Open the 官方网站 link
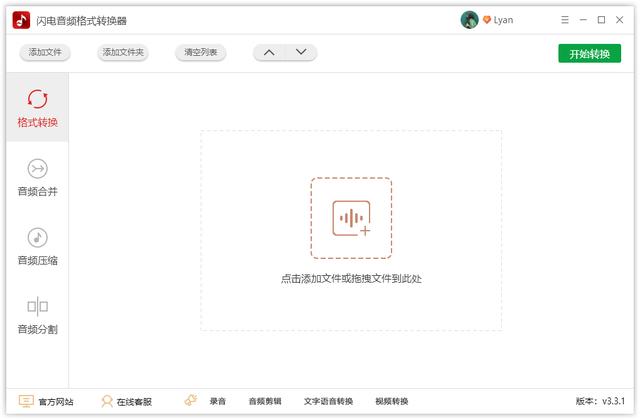This screenshot has width=640, height=420. [x=56, y=402]
